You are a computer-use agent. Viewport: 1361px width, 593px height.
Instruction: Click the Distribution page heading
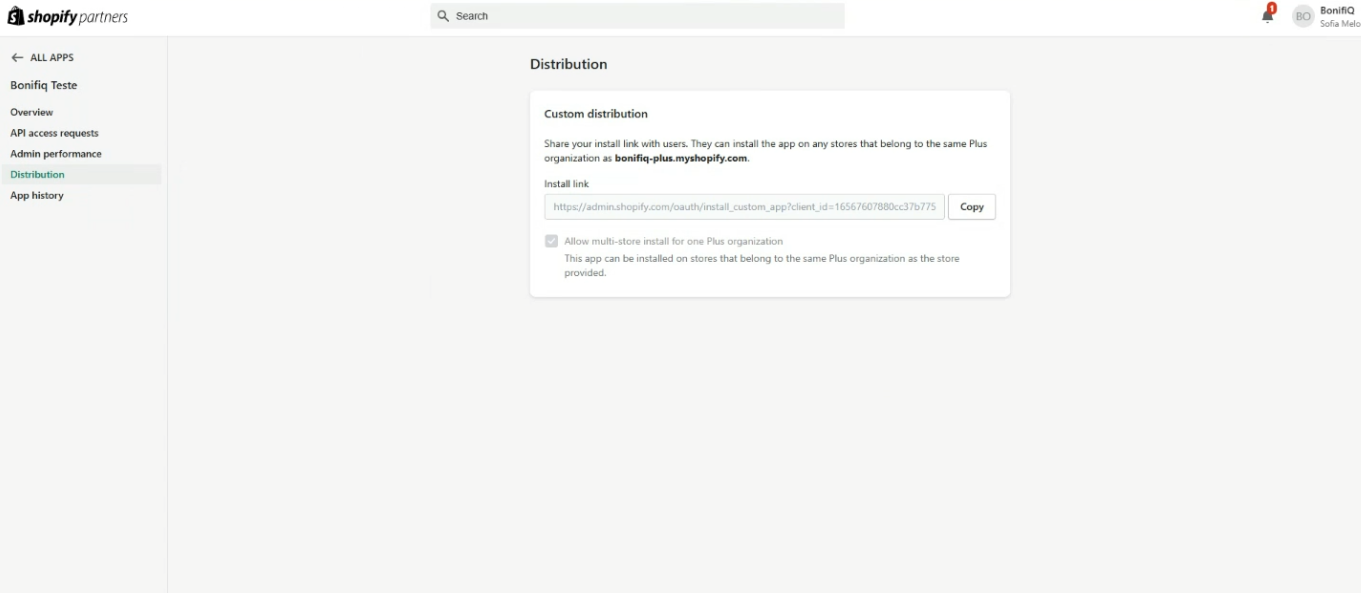tap(568, 64)
